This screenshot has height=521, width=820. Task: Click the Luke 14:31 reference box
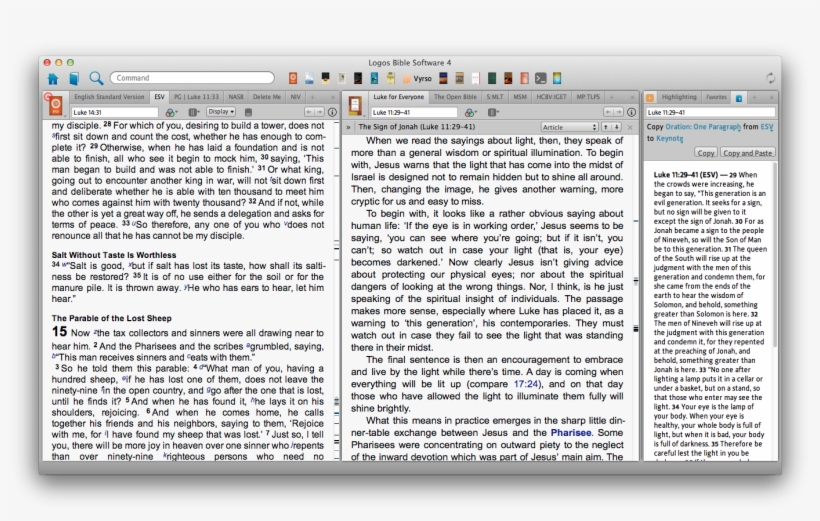115,112
